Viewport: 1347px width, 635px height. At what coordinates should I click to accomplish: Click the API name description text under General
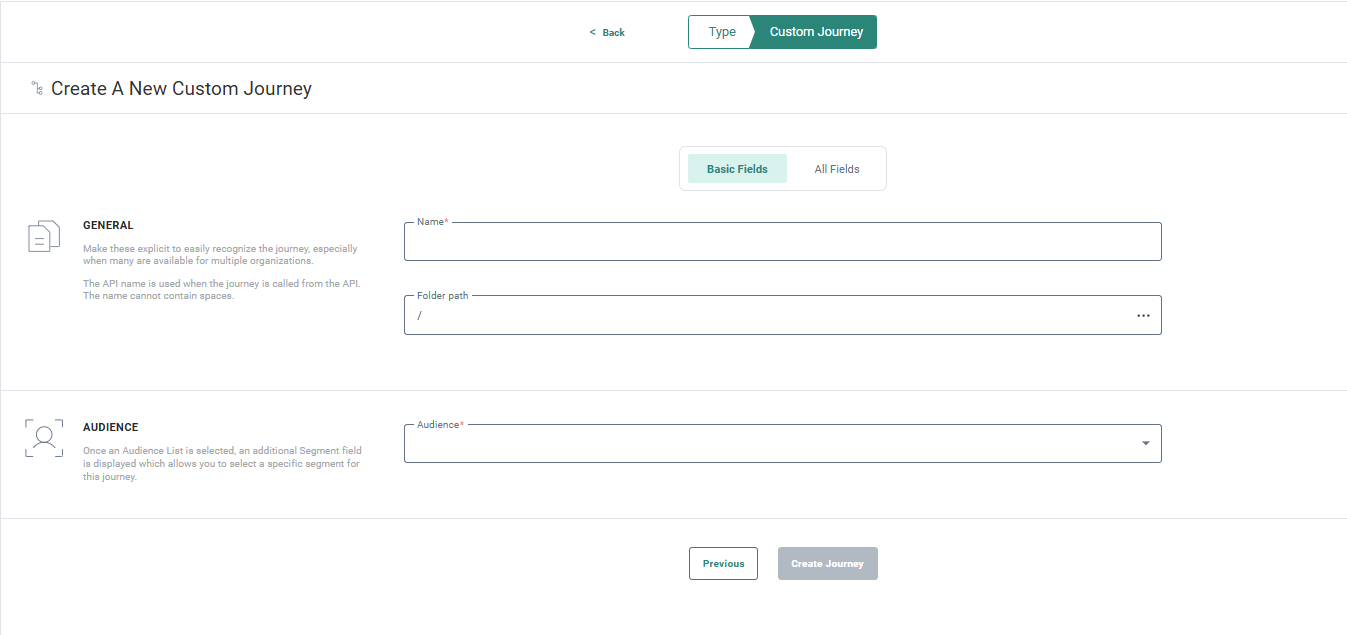[x=221, y=289]
